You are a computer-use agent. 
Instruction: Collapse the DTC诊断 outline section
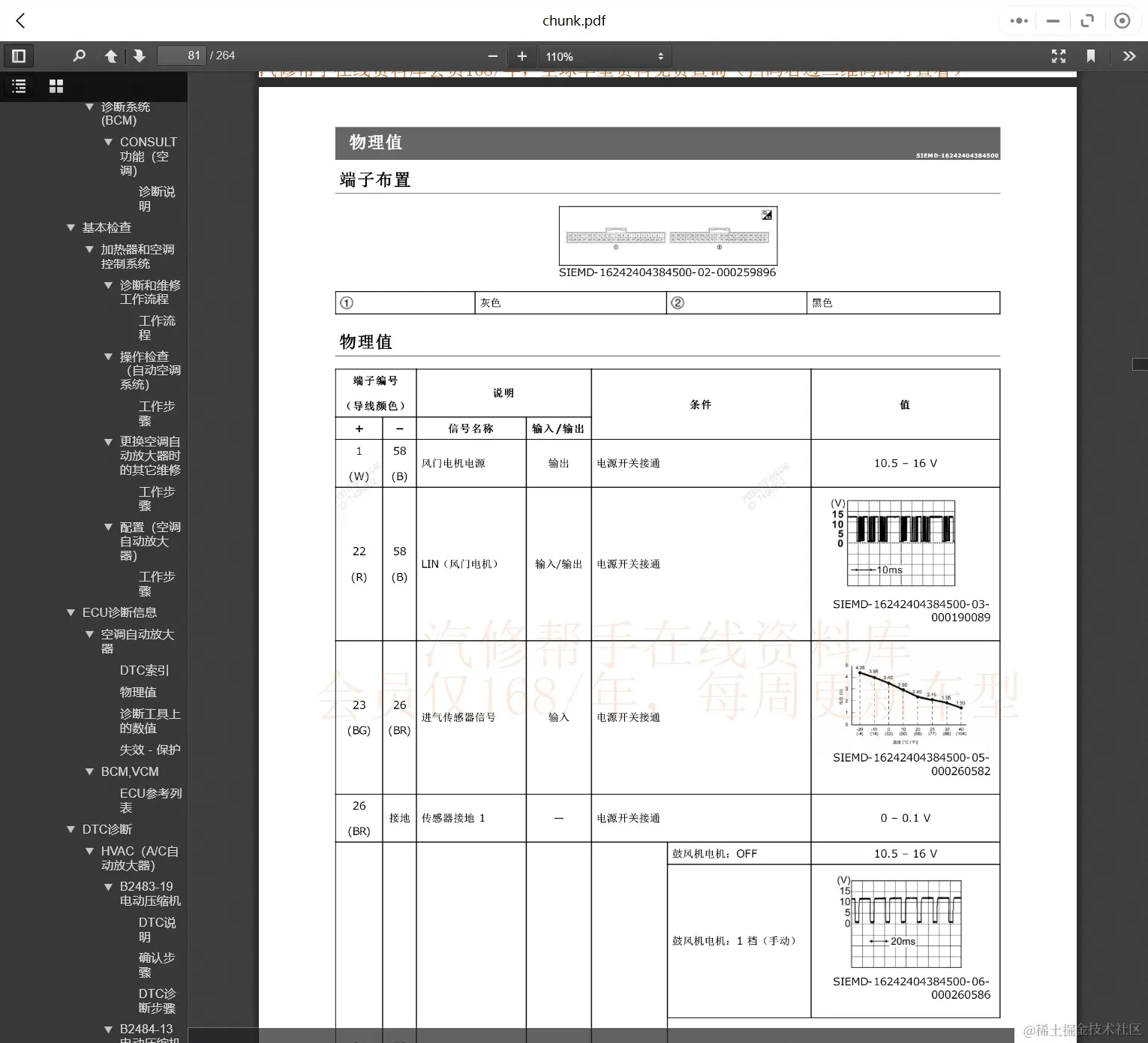(71, 829)
